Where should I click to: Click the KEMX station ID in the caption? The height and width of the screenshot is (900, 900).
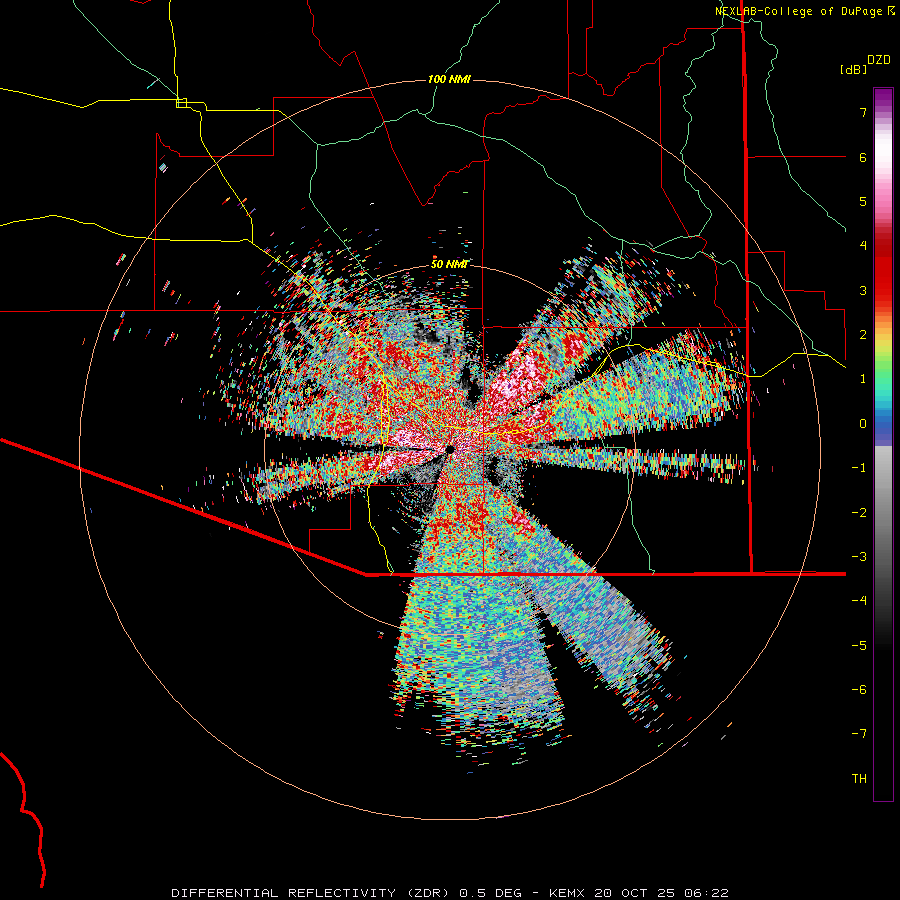(567, 893)
